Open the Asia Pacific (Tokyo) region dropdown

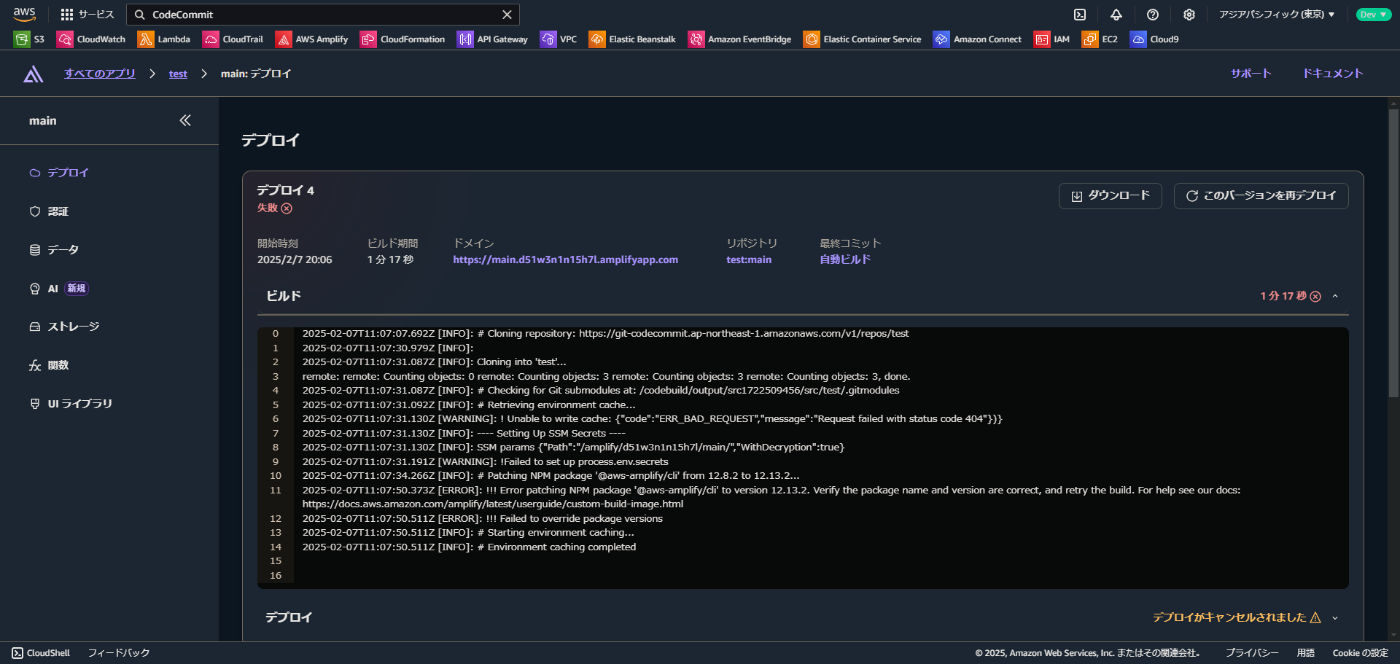pos(1277,15)
